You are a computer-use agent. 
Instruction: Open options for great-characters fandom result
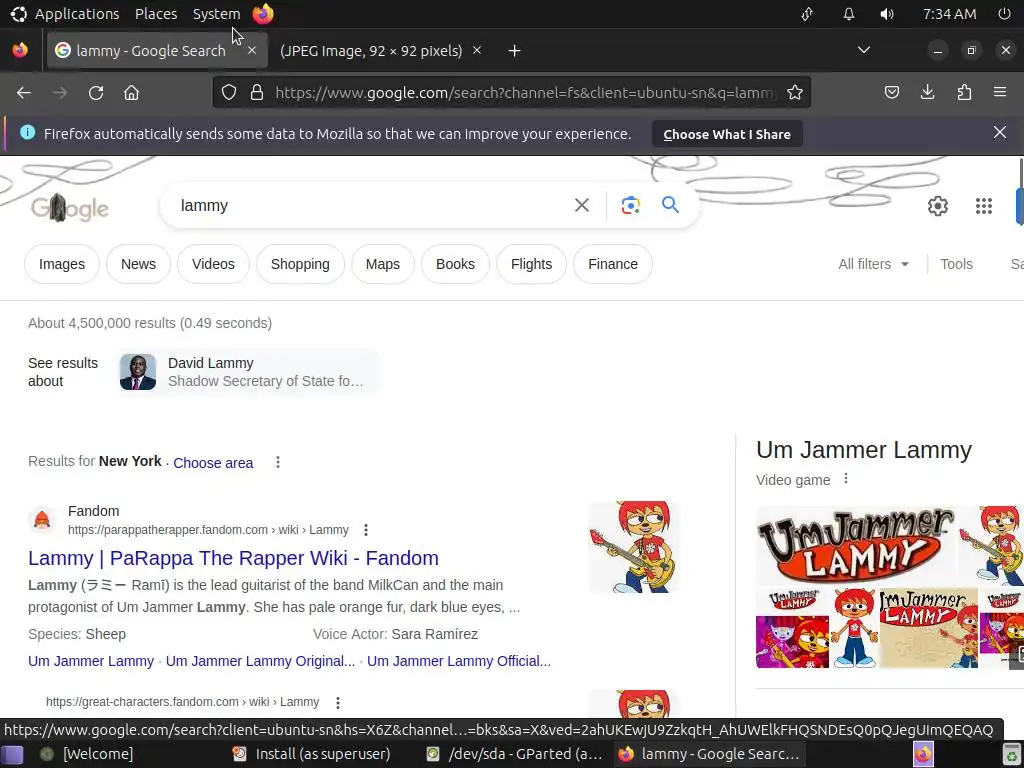coord(338,703)
